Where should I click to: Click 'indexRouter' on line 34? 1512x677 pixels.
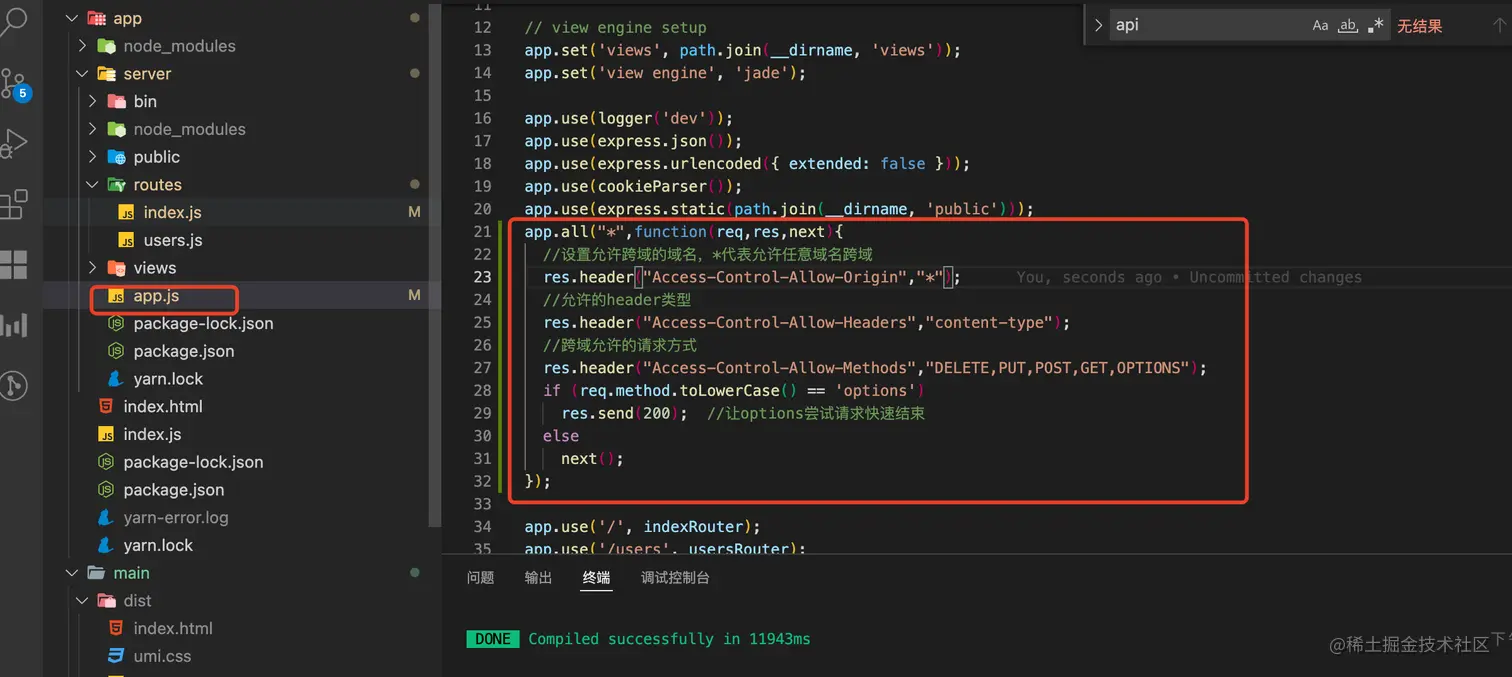pos(693,526)
